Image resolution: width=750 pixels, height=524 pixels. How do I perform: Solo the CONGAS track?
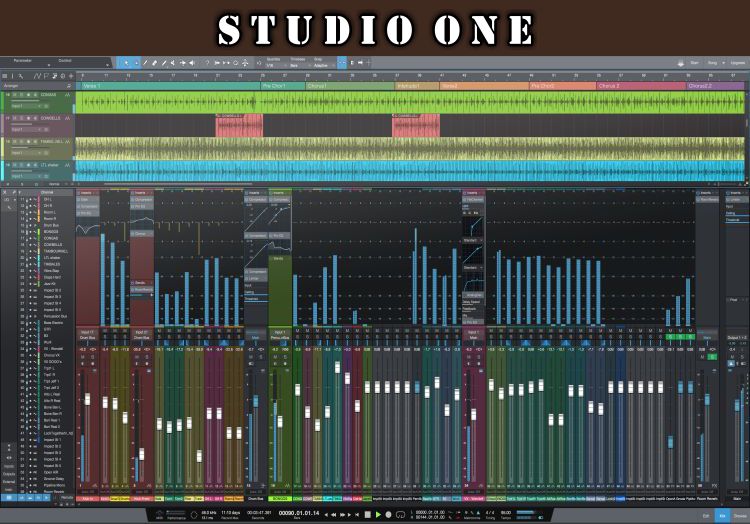click(x=22, y=95)
